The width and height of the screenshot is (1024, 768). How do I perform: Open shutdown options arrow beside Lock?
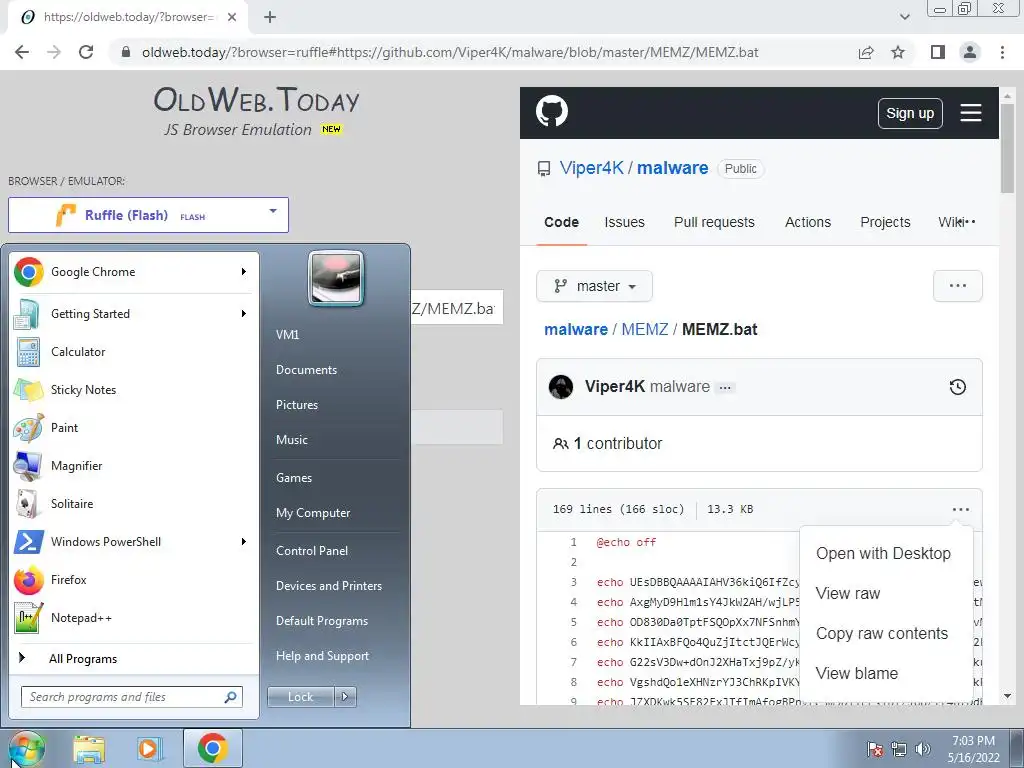coord(345,697)
